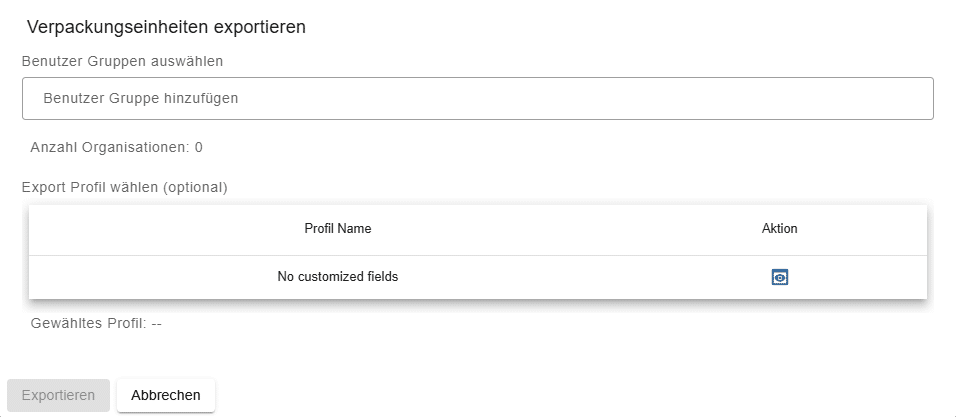Select the No customized fields profile row
Screen dimensions: 956x417
coord(338,277)
